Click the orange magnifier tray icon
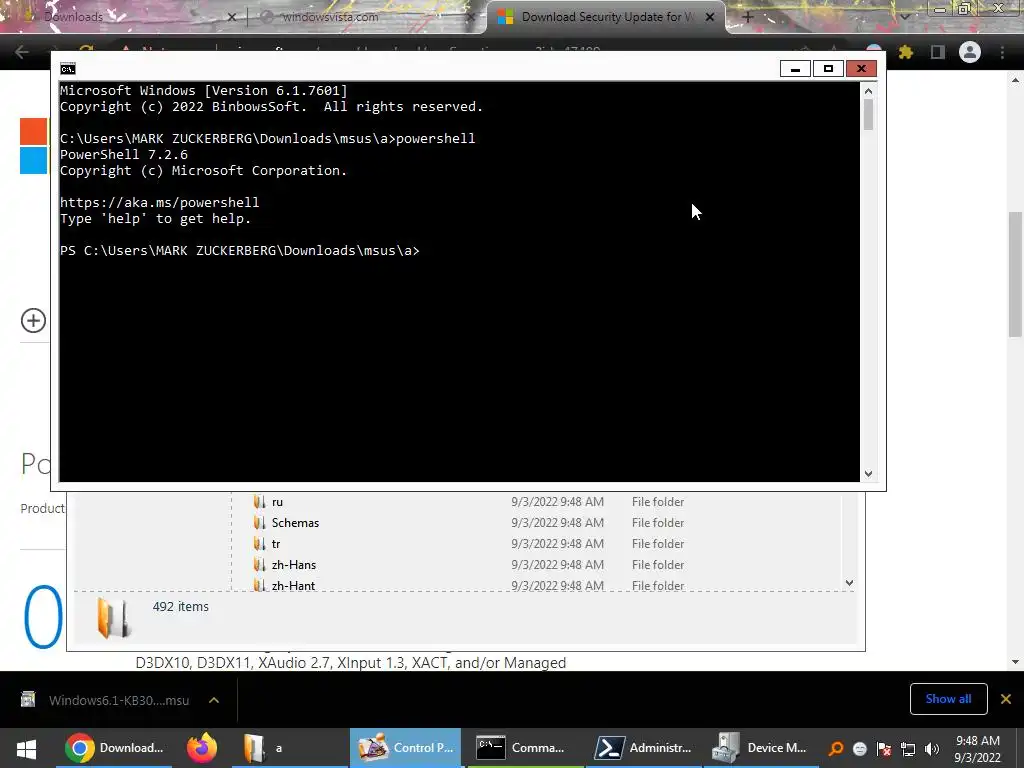Image resolution: width=1024 pixels, height=768 pixels. [x=835, y=749]
